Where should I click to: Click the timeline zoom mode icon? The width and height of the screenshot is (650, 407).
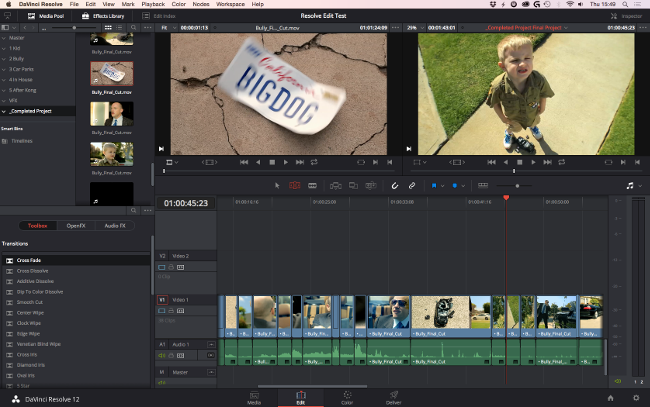tap(483, 185)
